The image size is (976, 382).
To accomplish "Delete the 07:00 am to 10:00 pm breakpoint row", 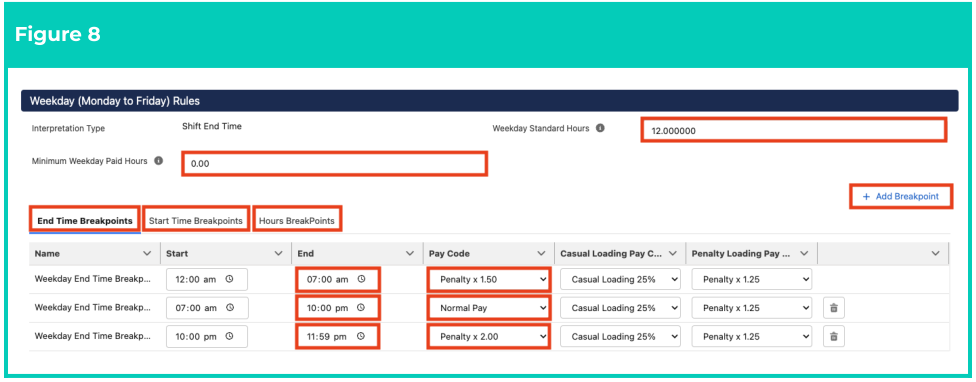I will pos(834,308).
